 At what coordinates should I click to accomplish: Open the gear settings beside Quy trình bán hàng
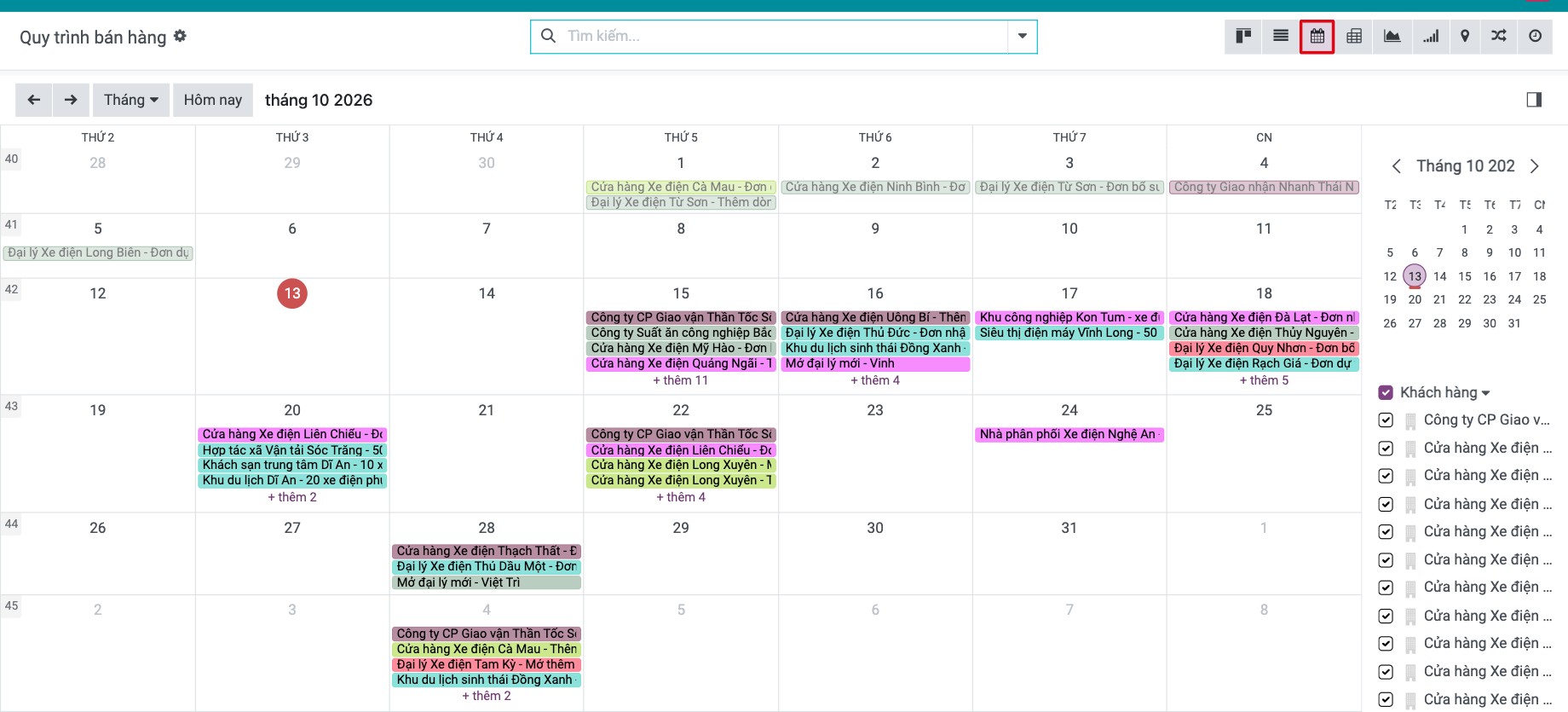(180, 36)
